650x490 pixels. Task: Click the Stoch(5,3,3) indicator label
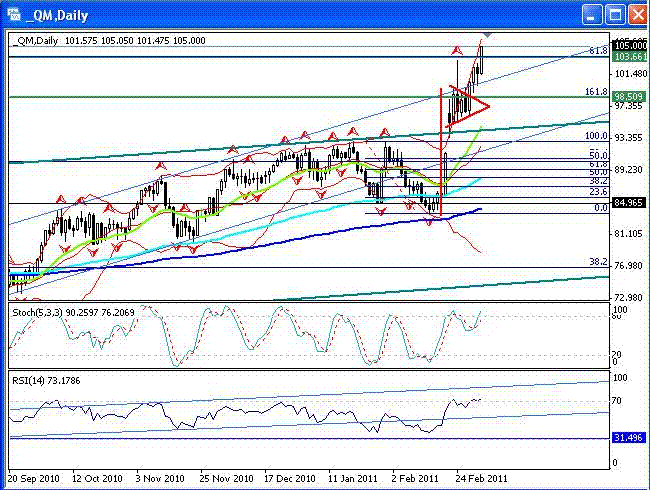pos(73,312)
